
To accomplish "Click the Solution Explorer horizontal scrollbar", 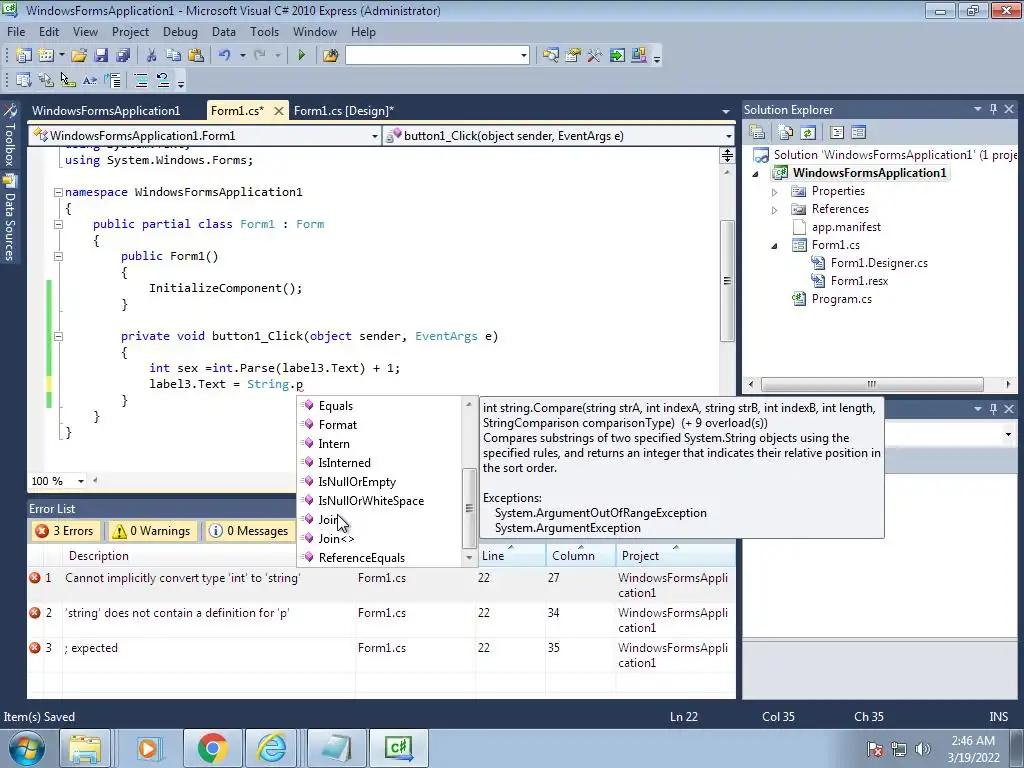I will click(x=871, y=384).
